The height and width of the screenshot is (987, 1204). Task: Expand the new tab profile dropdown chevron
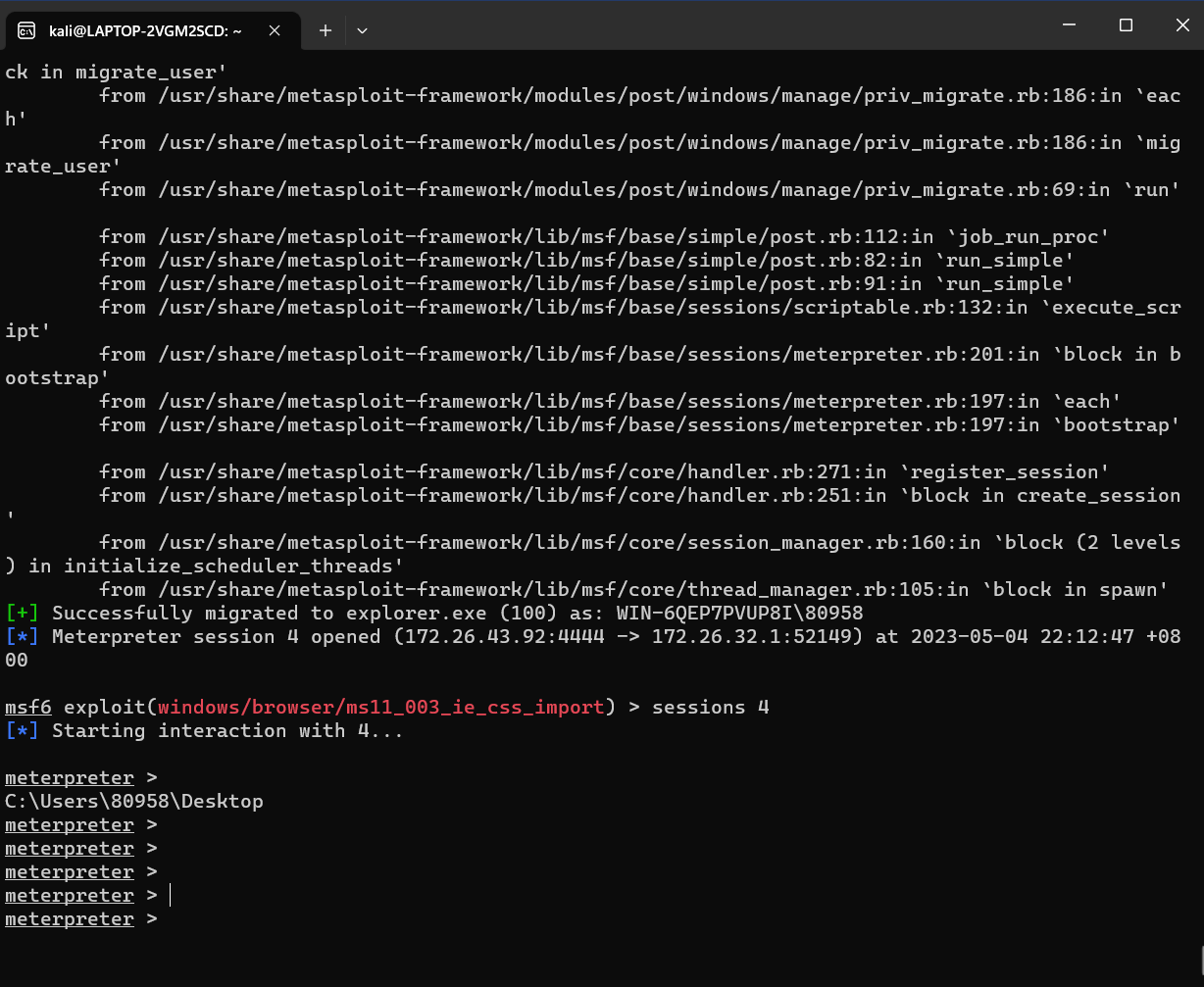(x=362, y=30)
